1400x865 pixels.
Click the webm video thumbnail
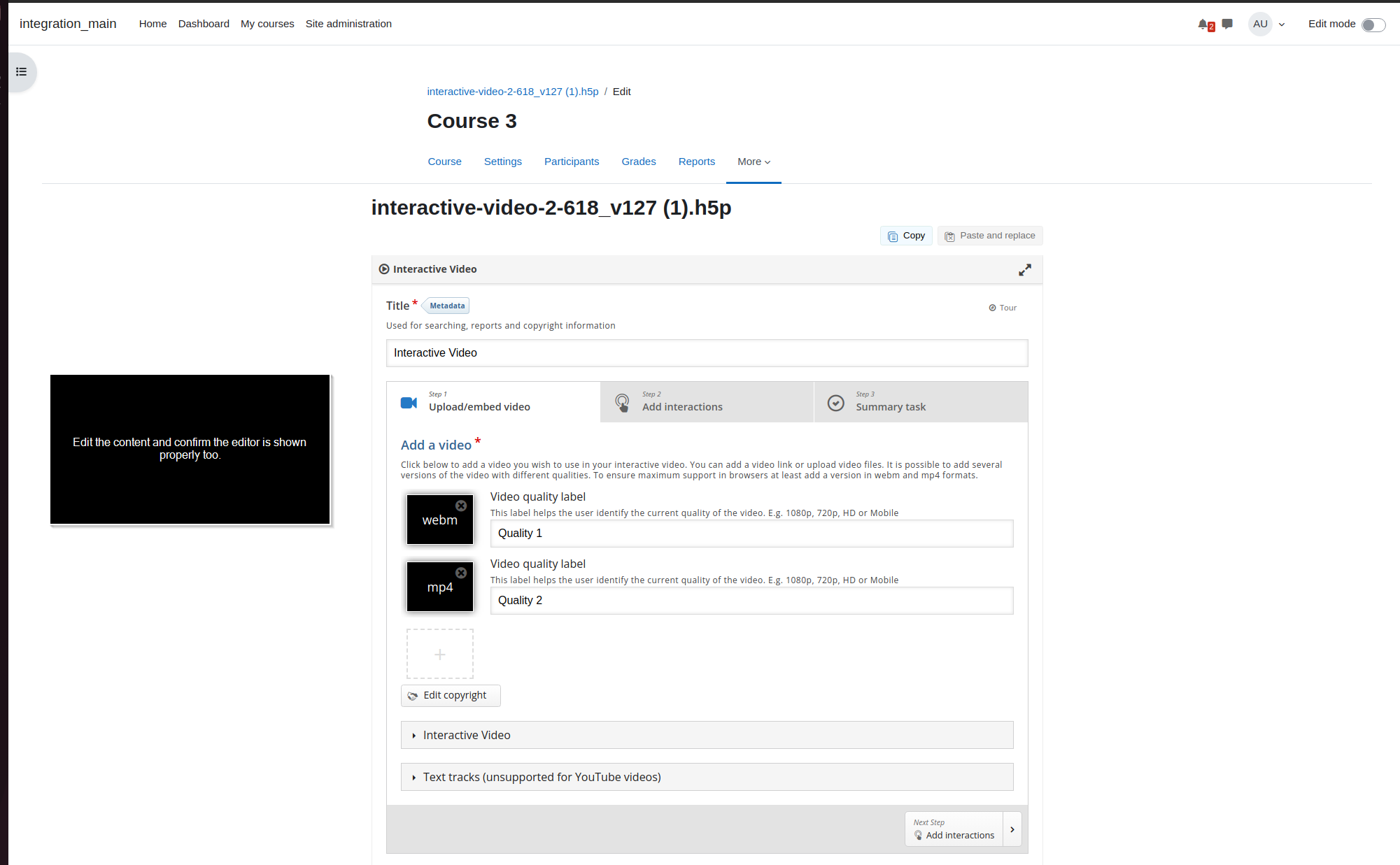click(x=440, y=520)
